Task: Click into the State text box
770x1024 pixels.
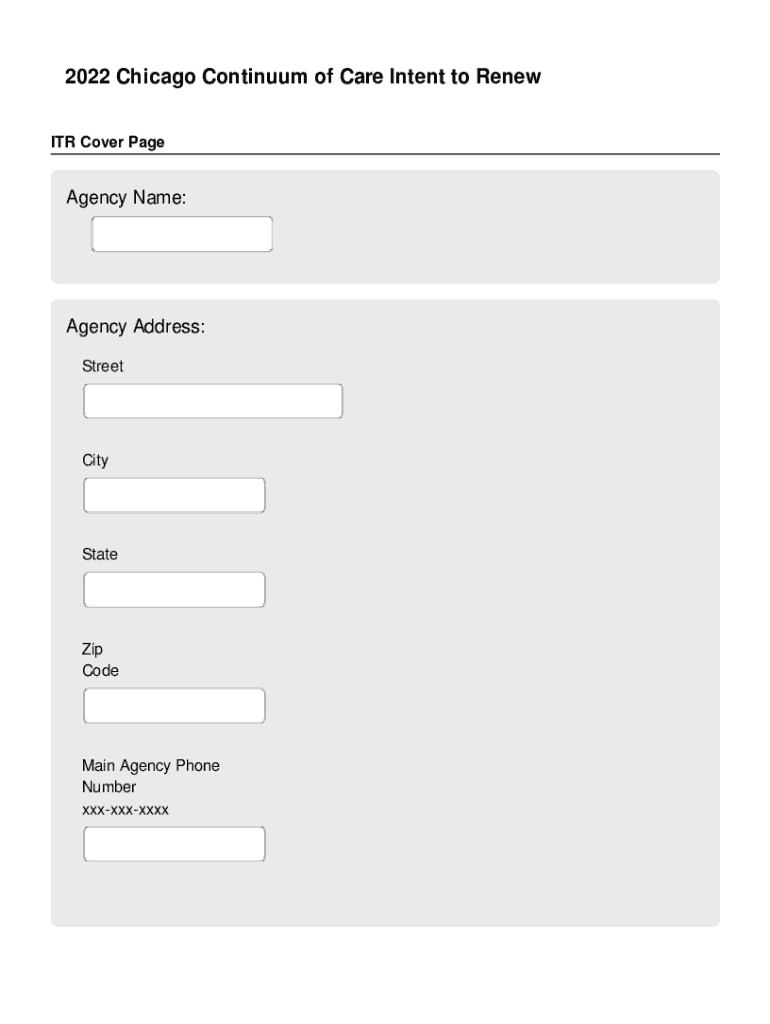Action: (174, 590)
